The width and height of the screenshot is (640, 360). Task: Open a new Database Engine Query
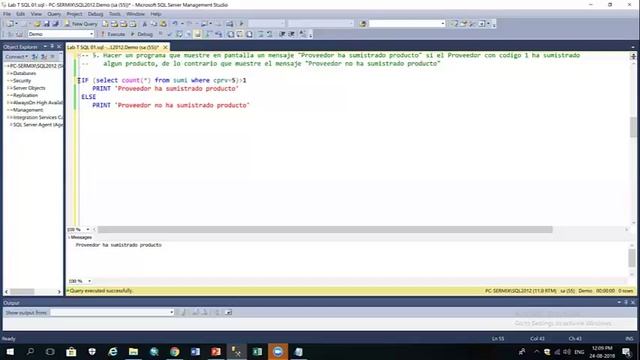coord(105,24)
